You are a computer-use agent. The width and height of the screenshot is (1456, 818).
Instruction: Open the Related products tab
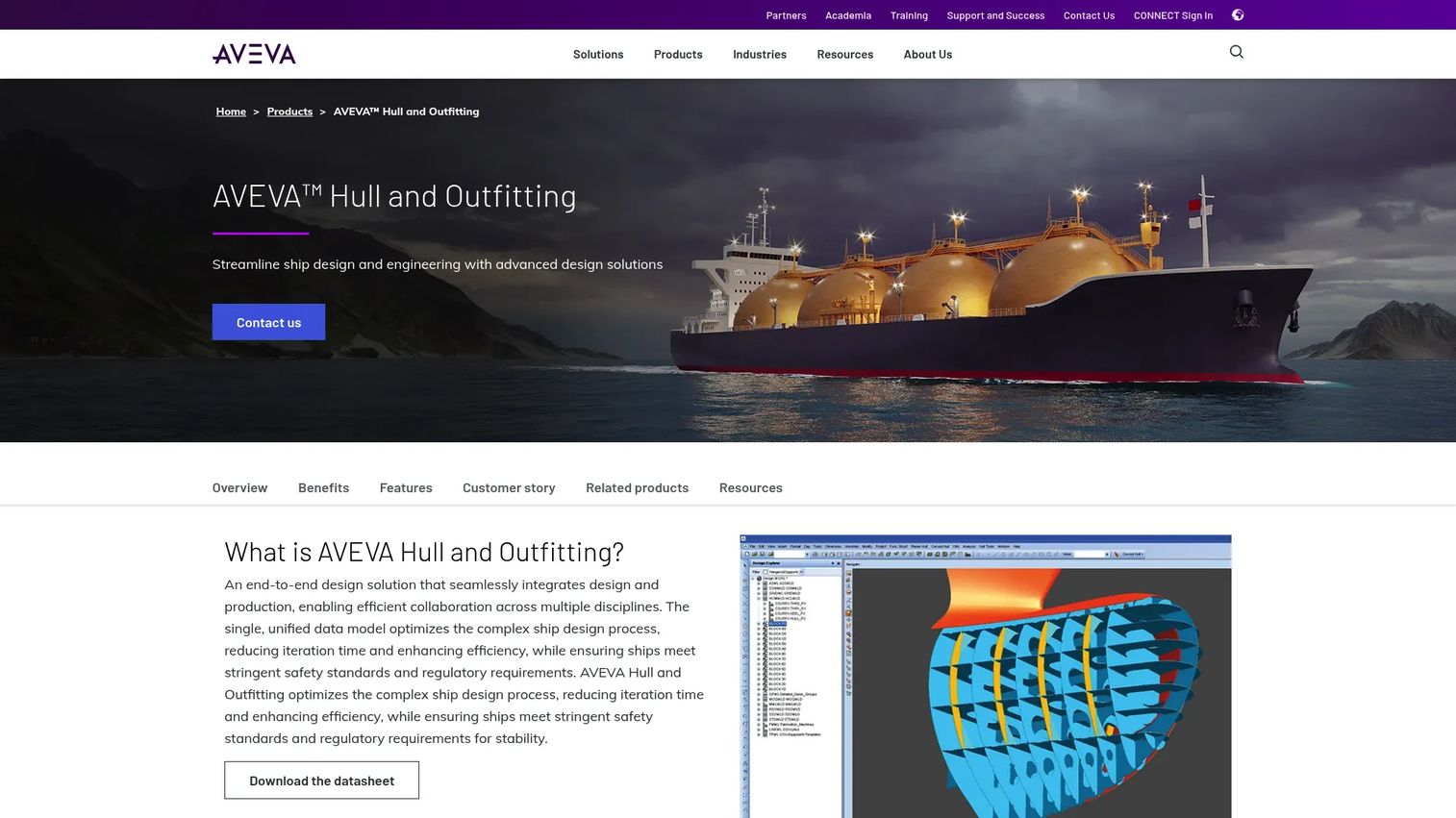637,488
